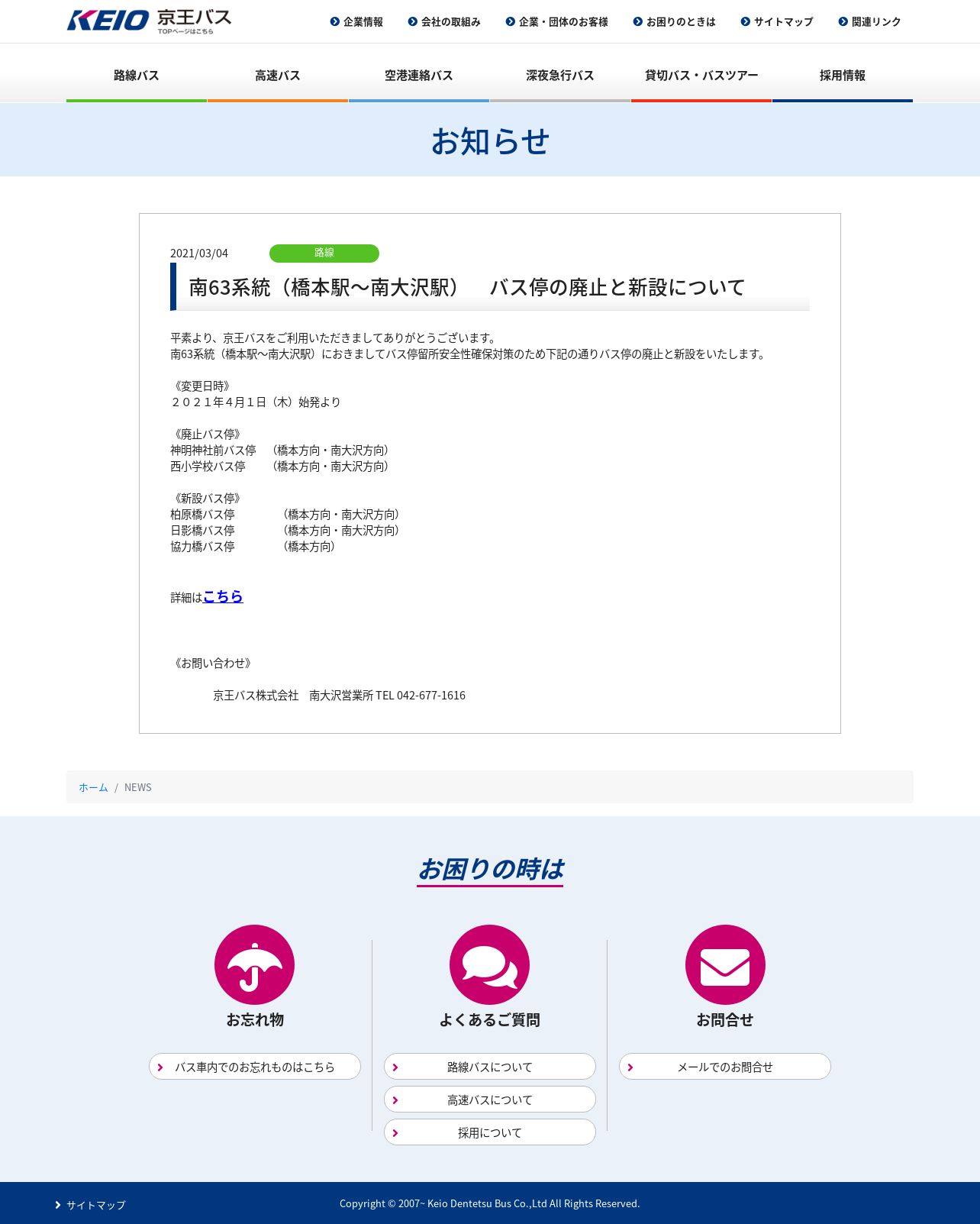The image size is (980, 1224).
Task: Click arrow icon beside header サイトマップ
Action: coord(745,21)
